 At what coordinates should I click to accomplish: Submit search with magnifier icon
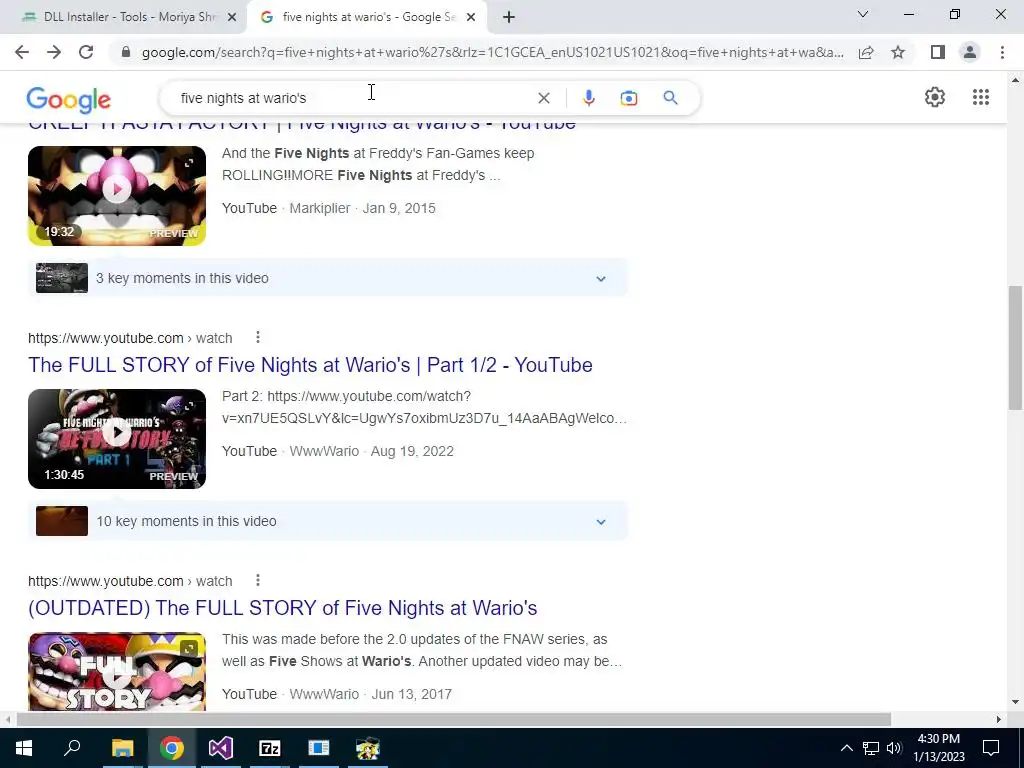670,98
